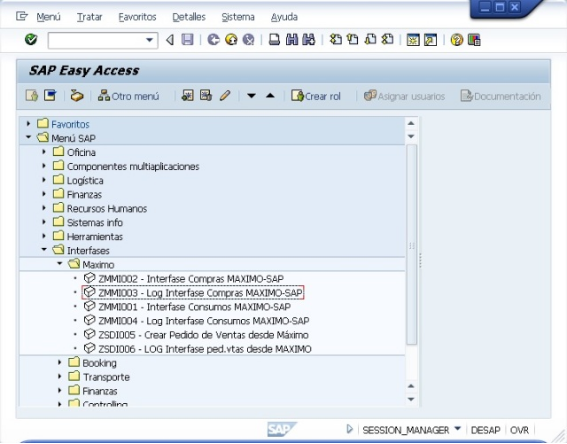Click the status bar expand triangle
The width and height of the screenshot is (567, 444).
[x=349, y=429]
